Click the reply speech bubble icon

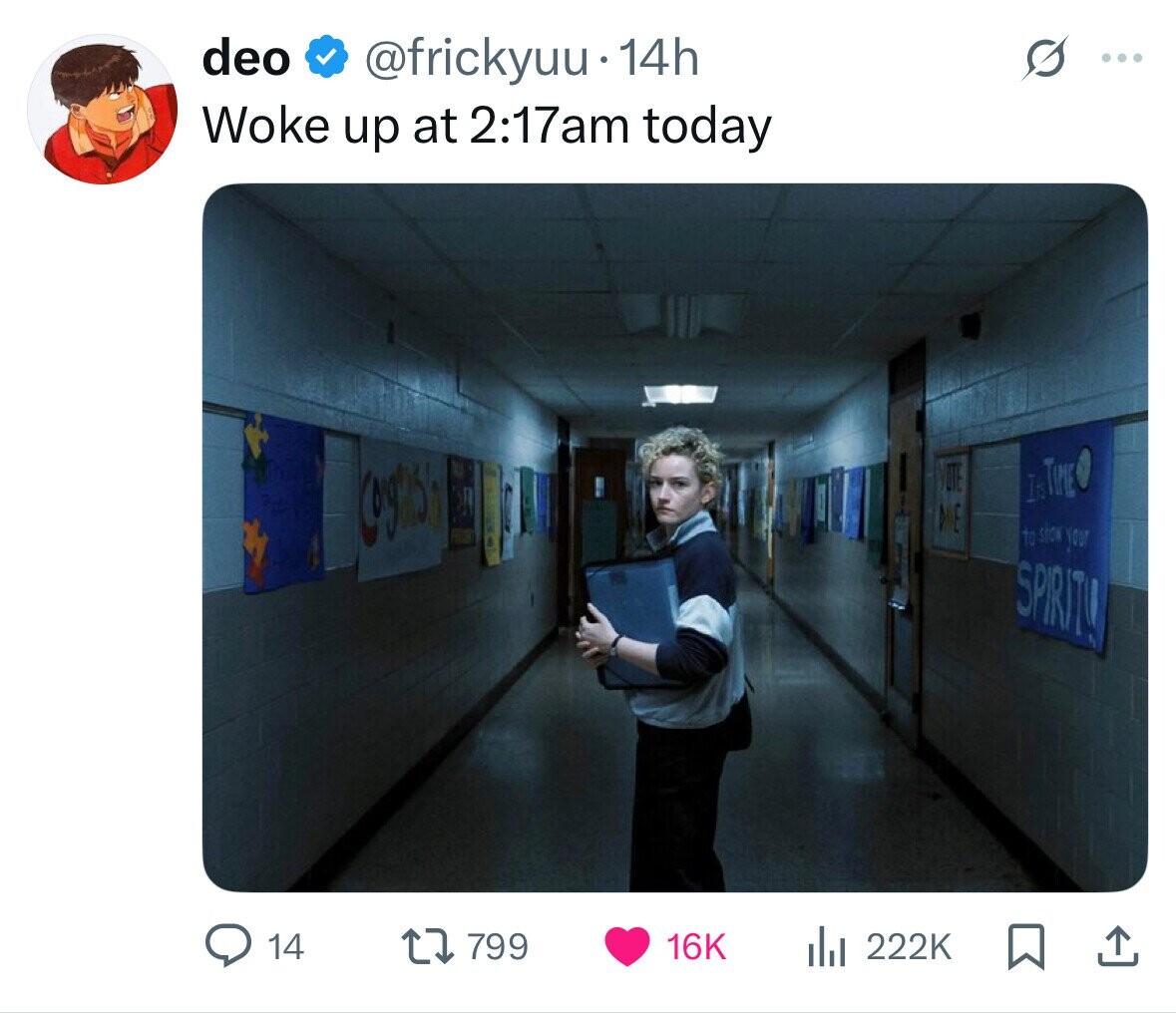pos(228,946)
